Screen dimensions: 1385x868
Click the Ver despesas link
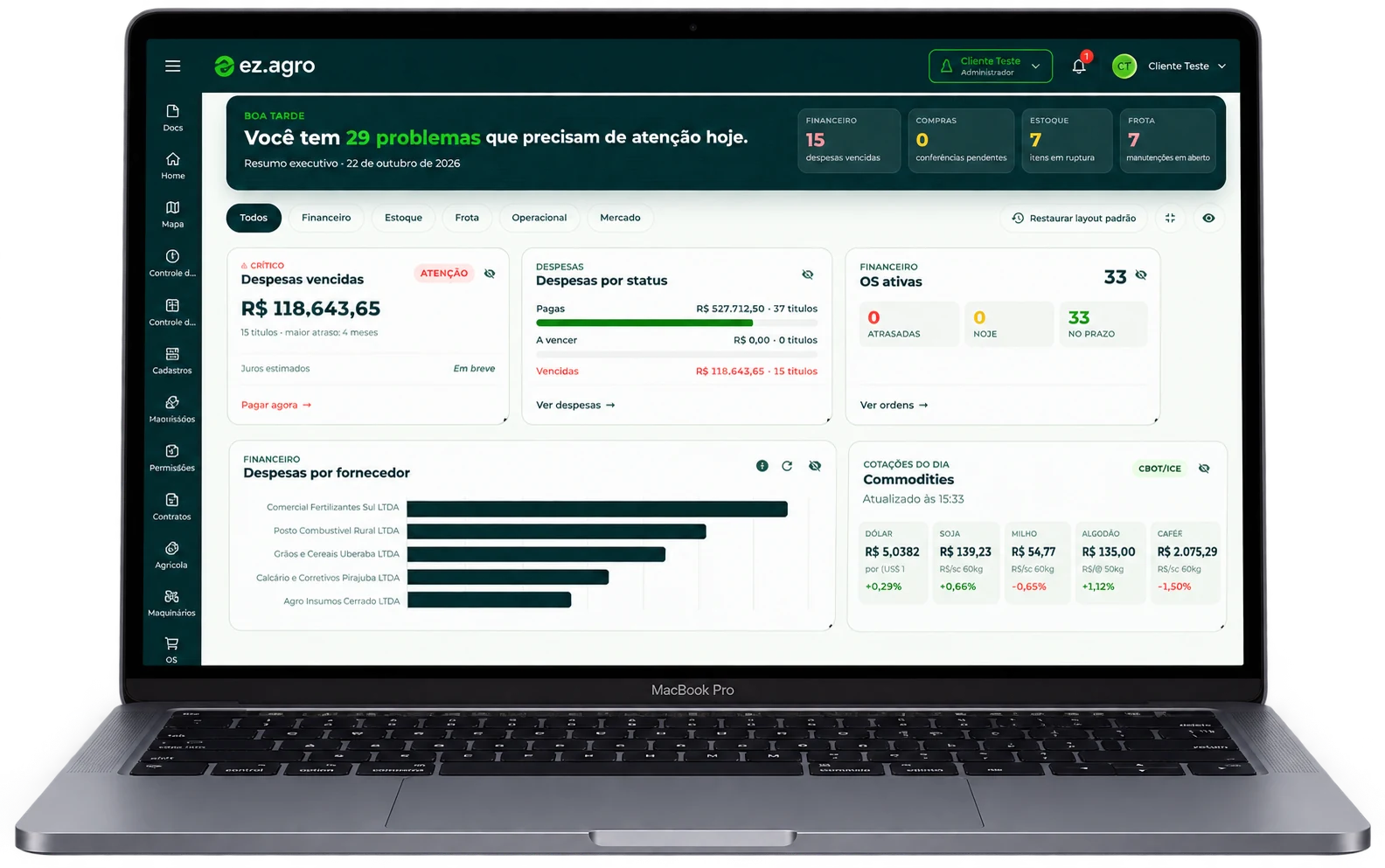tap(575, 405)
